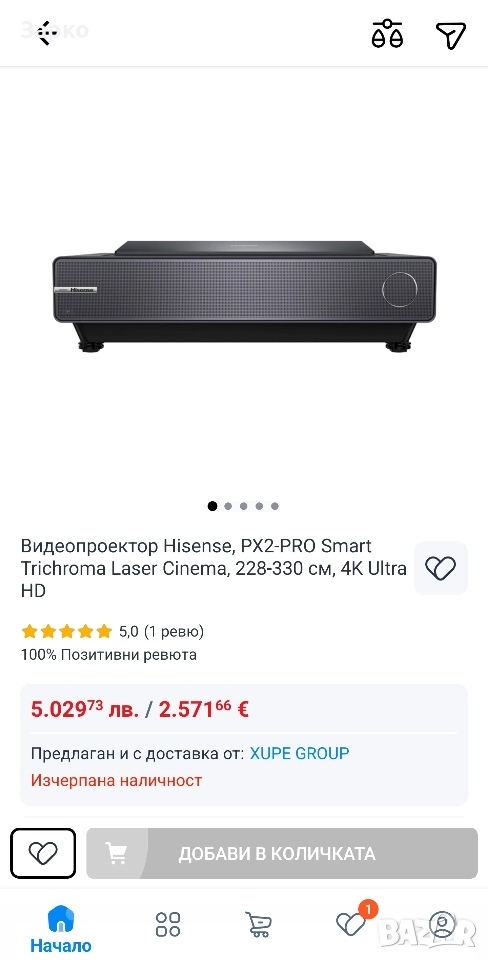Viewport: 488px width, 960px height.
Task: Select the third image carousel dot
Action: coord(244,506)
